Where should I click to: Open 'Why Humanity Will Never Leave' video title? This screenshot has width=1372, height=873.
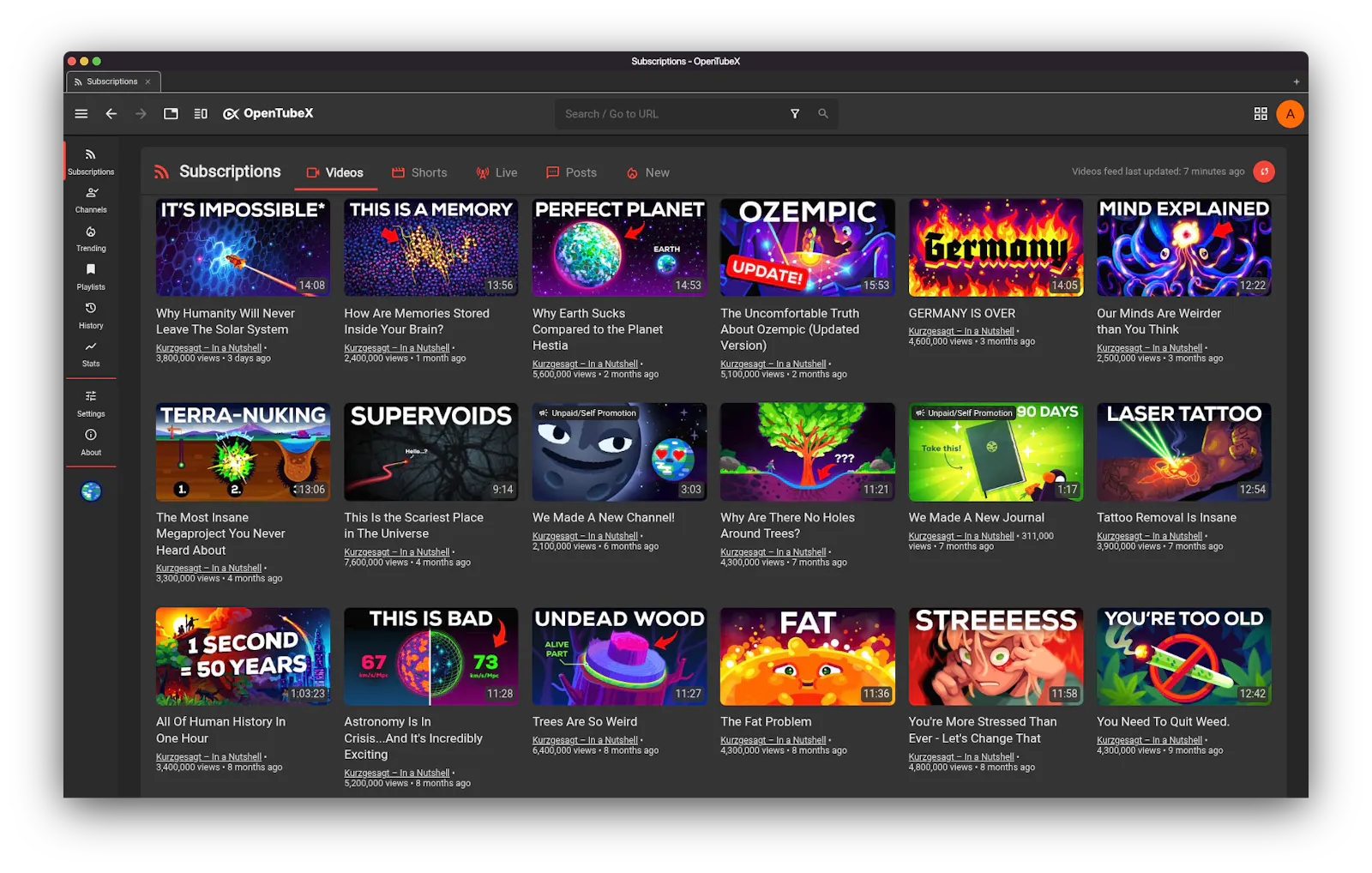pos(226,322)
